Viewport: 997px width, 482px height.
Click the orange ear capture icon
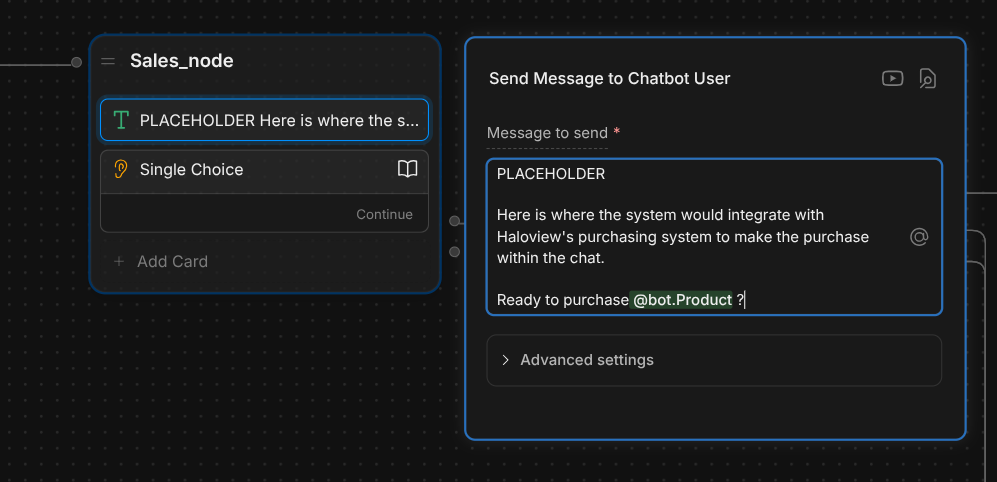click(120, 169)
